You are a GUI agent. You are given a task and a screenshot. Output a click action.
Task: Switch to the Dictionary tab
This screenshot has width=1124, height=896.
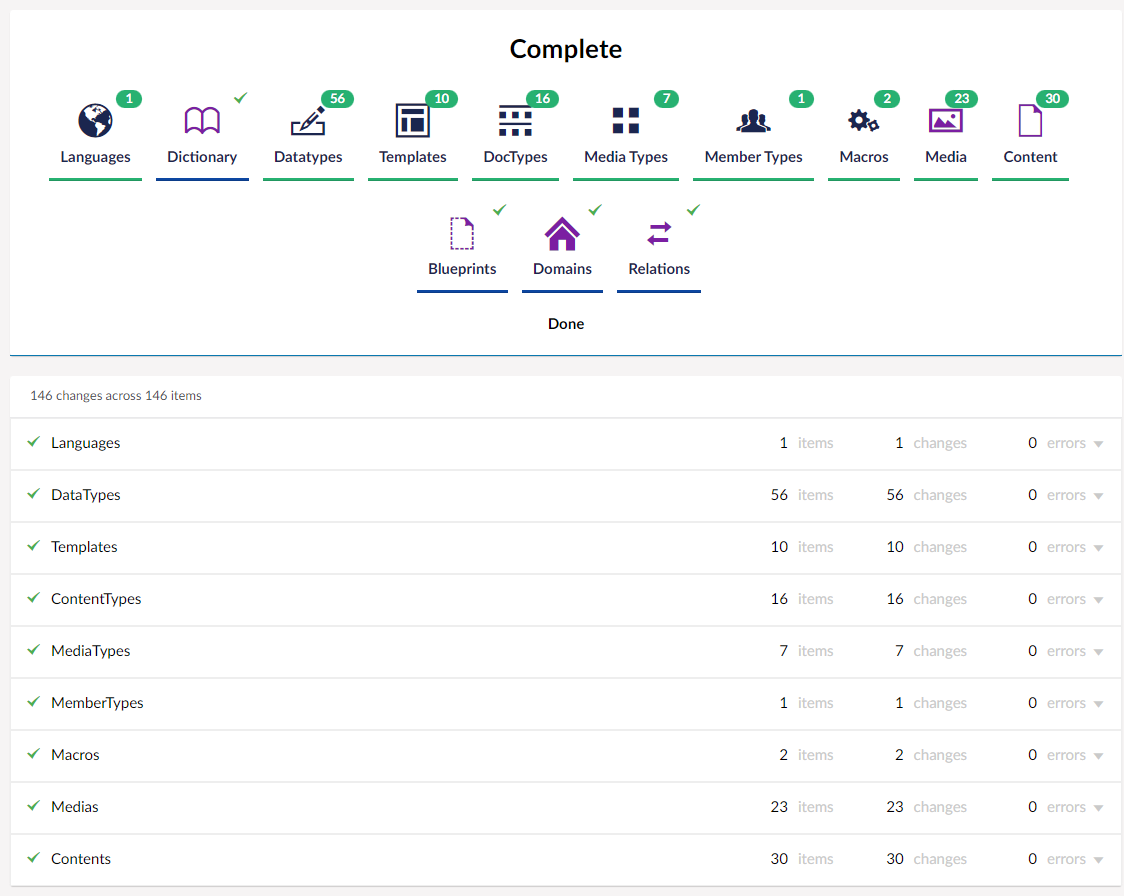202,157
